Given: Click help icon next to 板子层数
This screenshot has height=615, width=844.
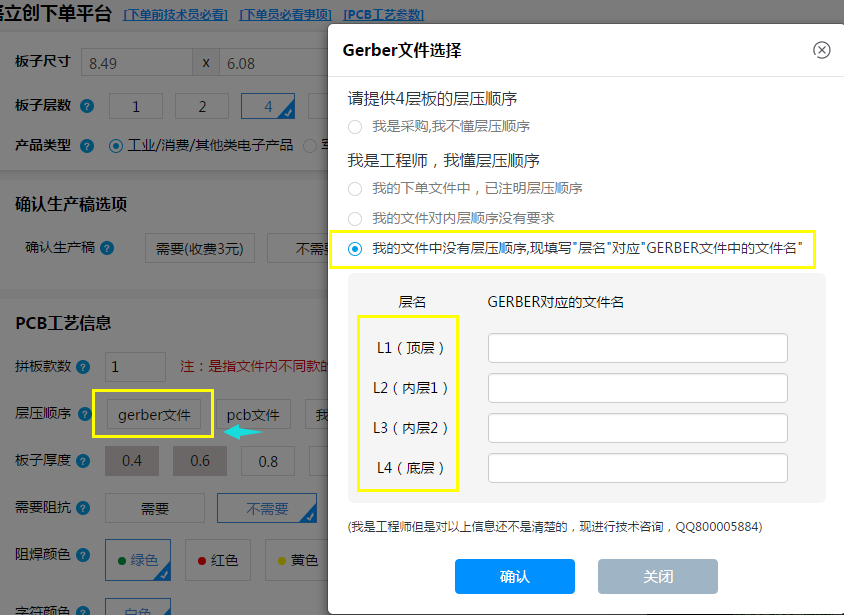Looking at the screenshot, I should click(x=87, y=106).
